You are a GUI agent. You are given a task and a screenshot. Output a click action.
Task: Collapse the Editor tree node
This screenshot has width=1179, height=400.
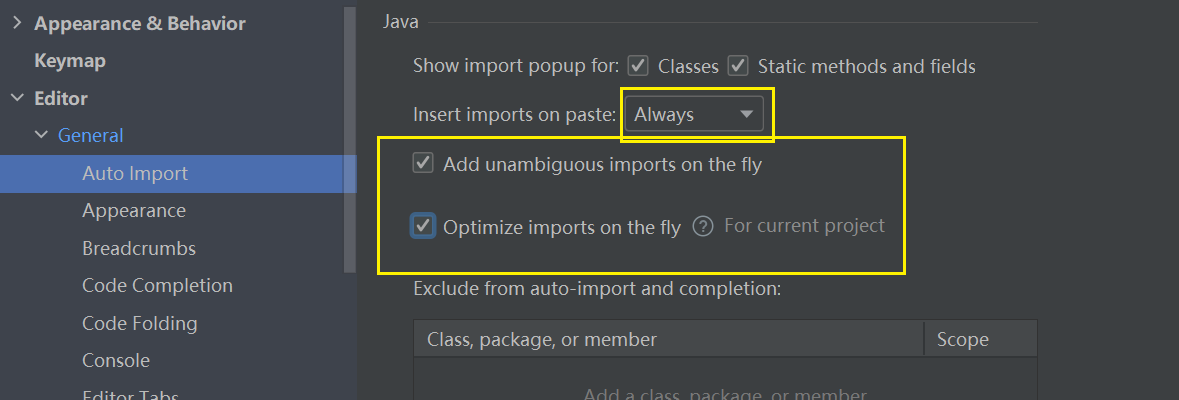[x=17, y=98]
